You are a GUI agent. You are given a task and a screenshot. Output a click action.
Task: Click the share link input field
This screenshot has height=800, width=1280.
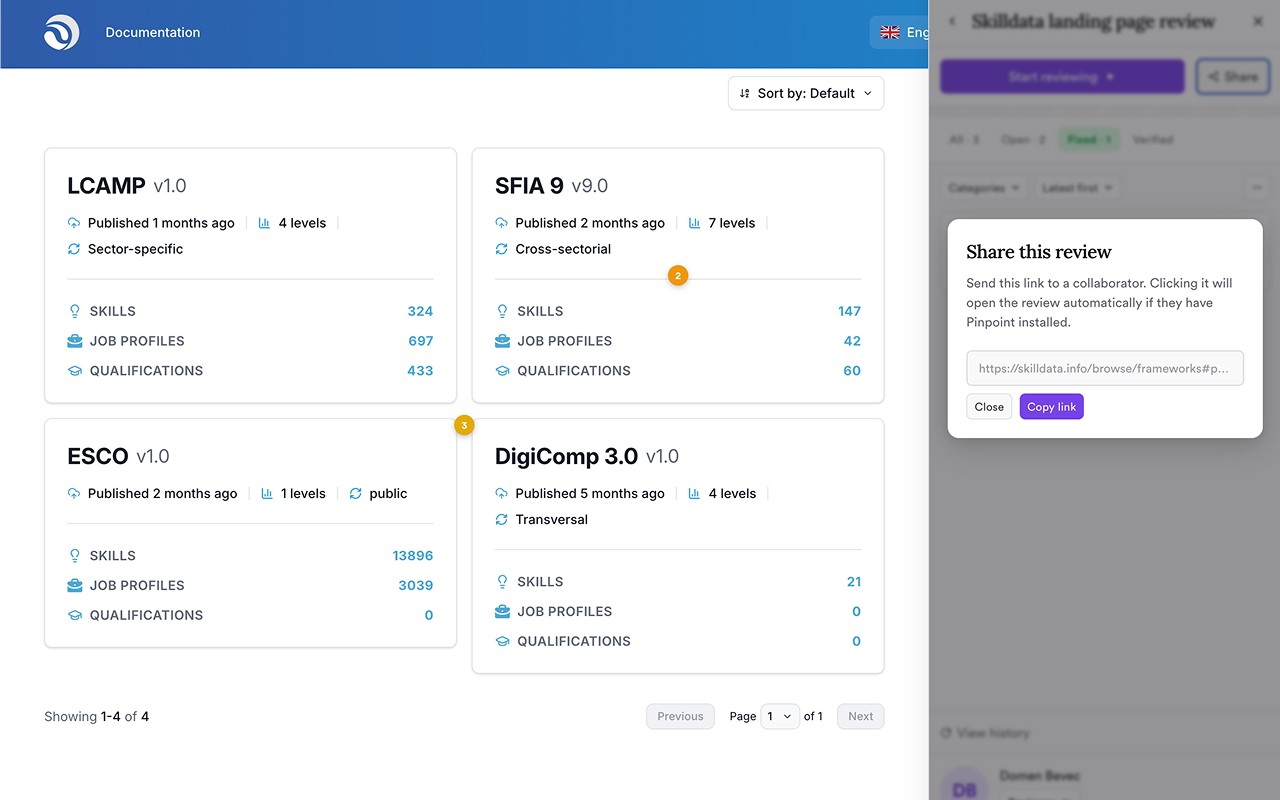[x=1105, y=368]
